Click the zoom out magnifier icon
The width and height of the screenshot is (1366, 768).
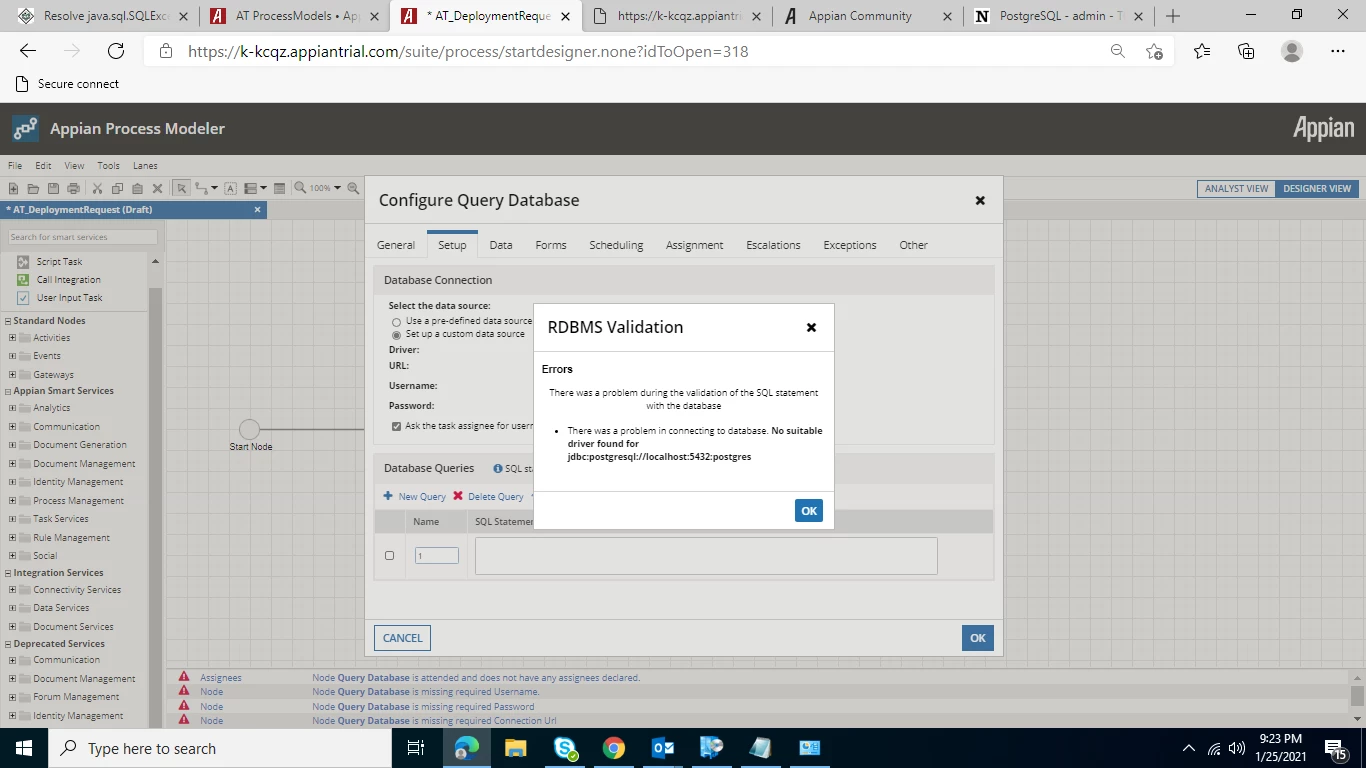tap(353, 188)
